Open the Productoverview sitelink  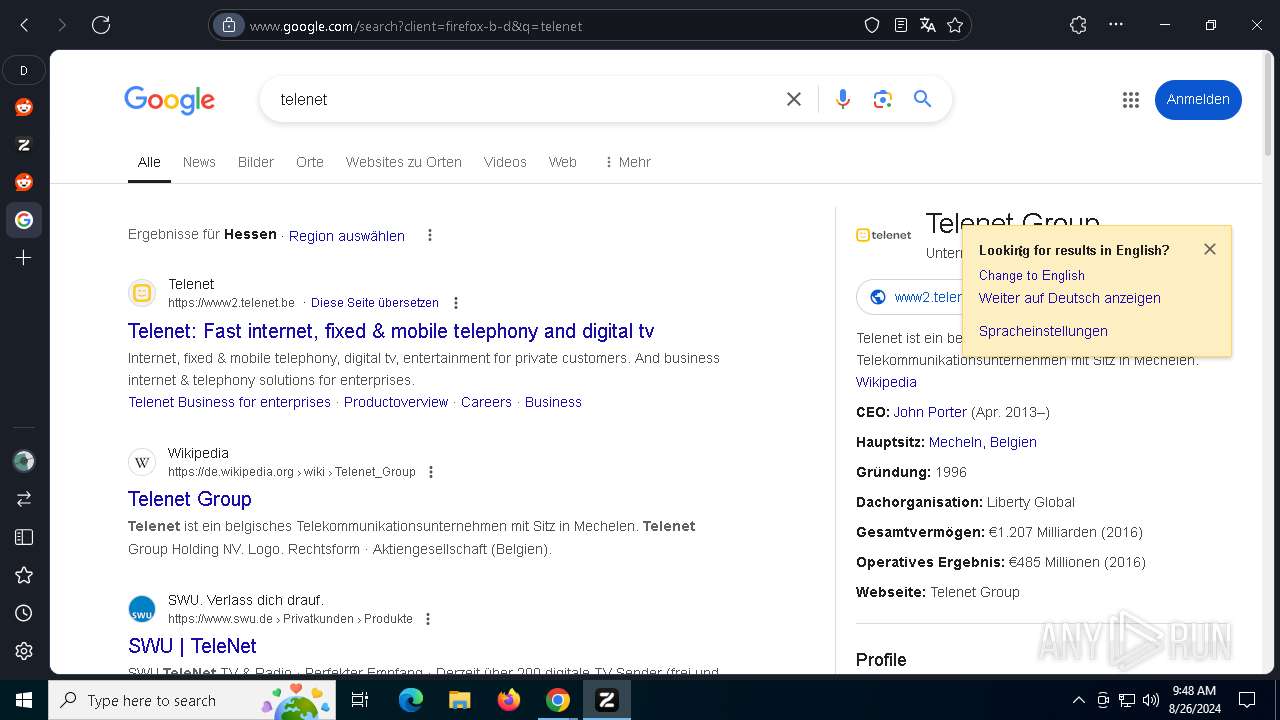tap(396, 402)
